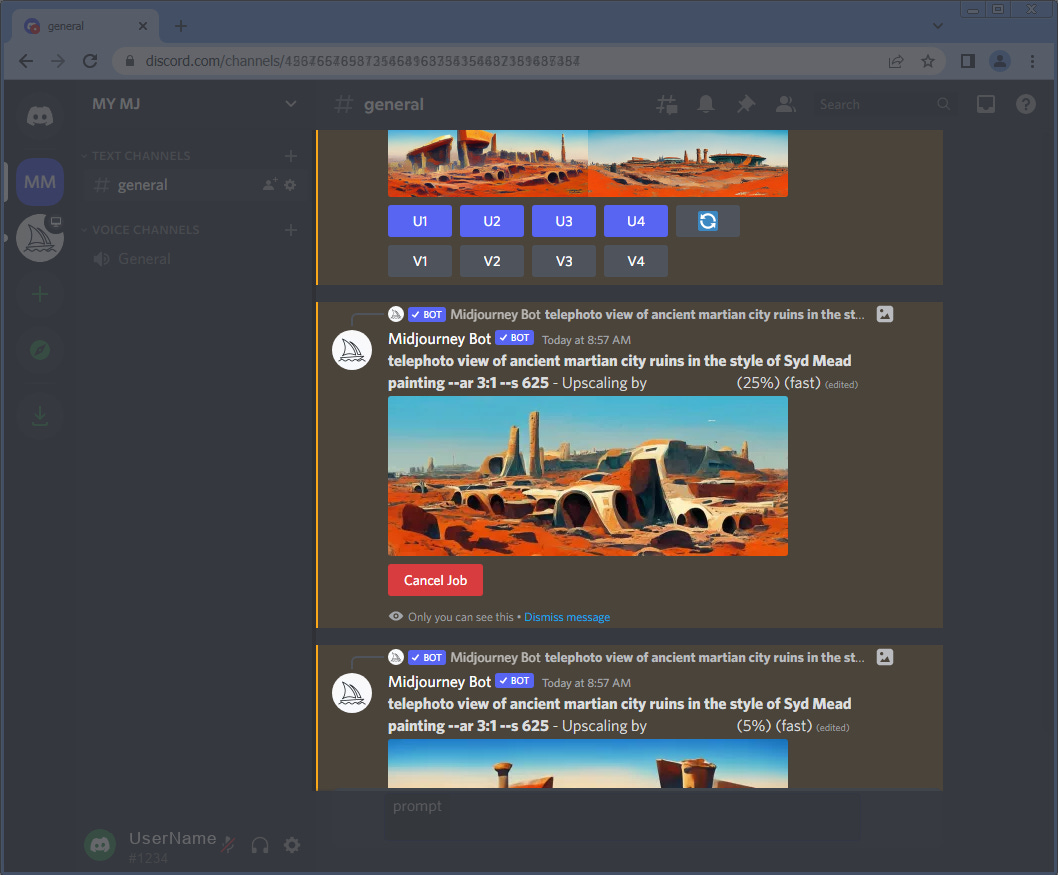Click the re-roll refresh button
This screenshot has height=875, width=1058.
tap(708, 221)
